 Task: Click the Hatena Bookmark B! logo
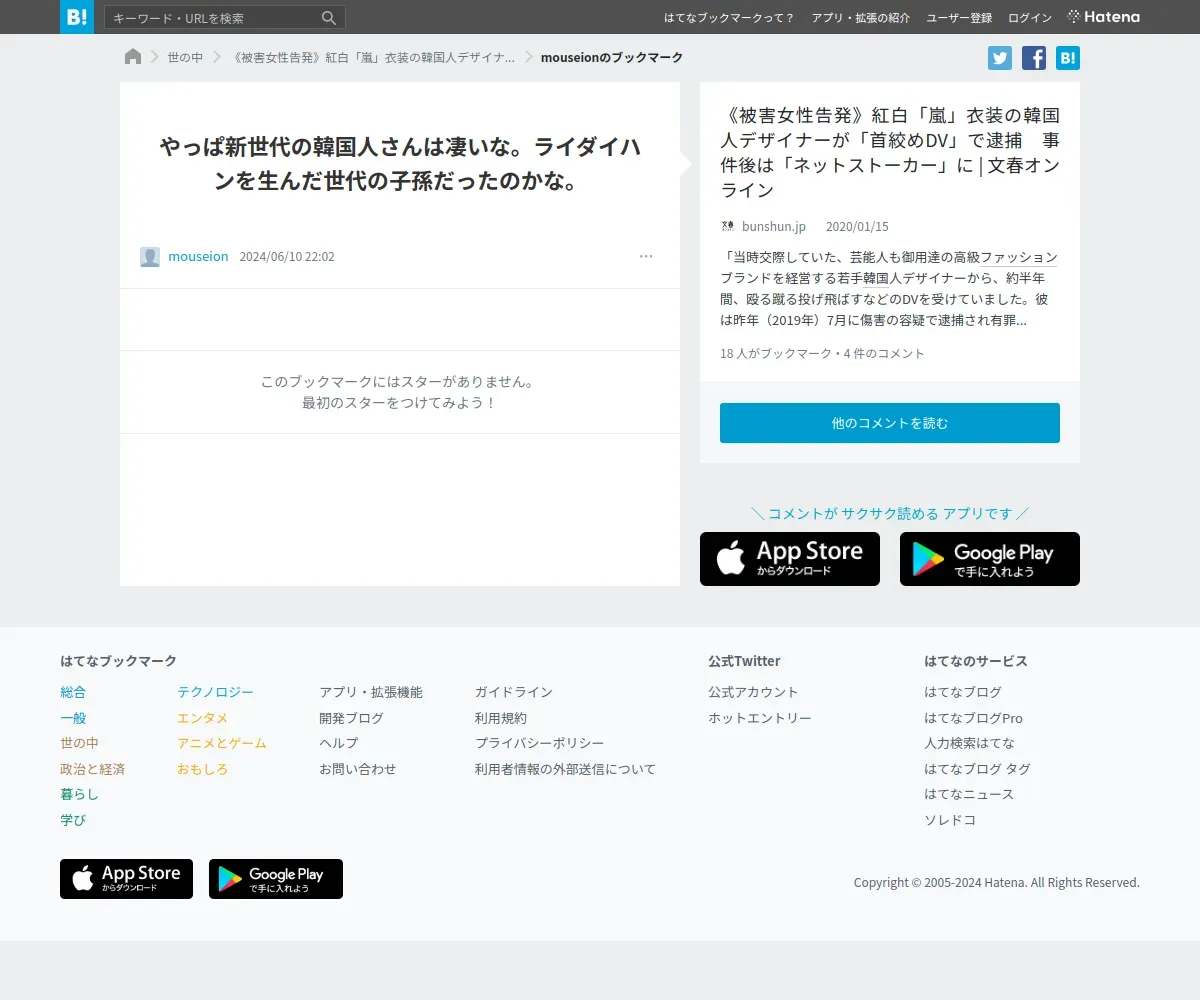(x=77, y=17)
